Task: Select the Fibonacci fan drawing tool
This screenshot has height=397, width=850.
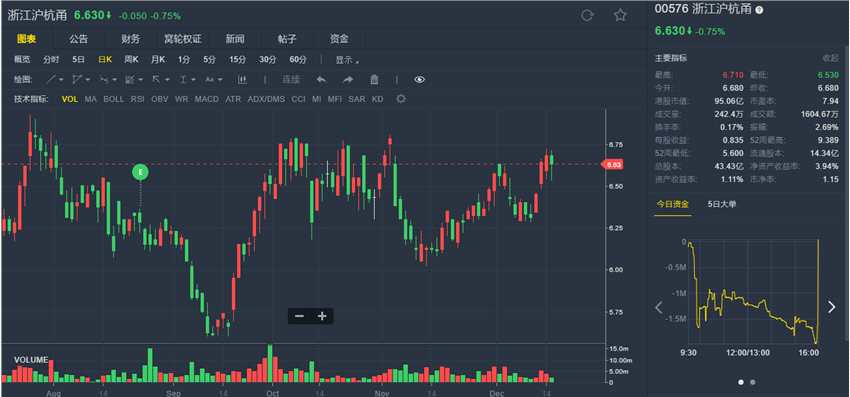Action: click(104, 80)
